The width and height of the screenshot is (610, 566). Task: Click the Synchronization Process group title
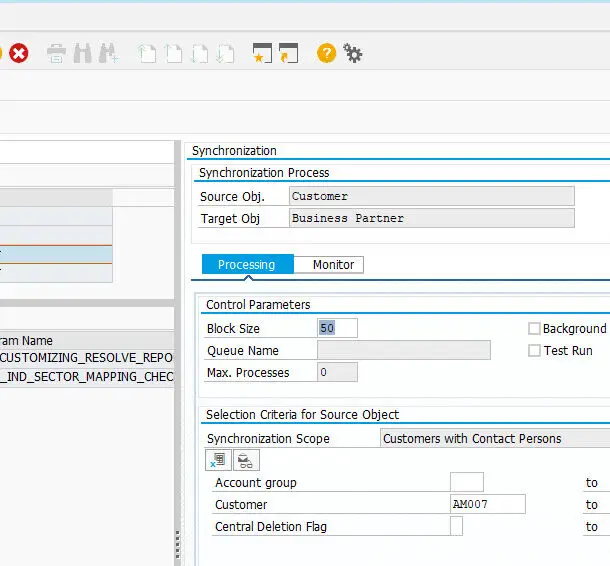264,173
